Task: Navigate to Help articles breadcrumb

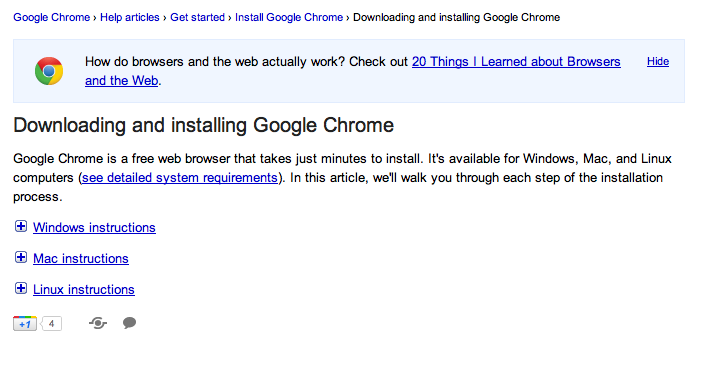Action: (130, 17)
